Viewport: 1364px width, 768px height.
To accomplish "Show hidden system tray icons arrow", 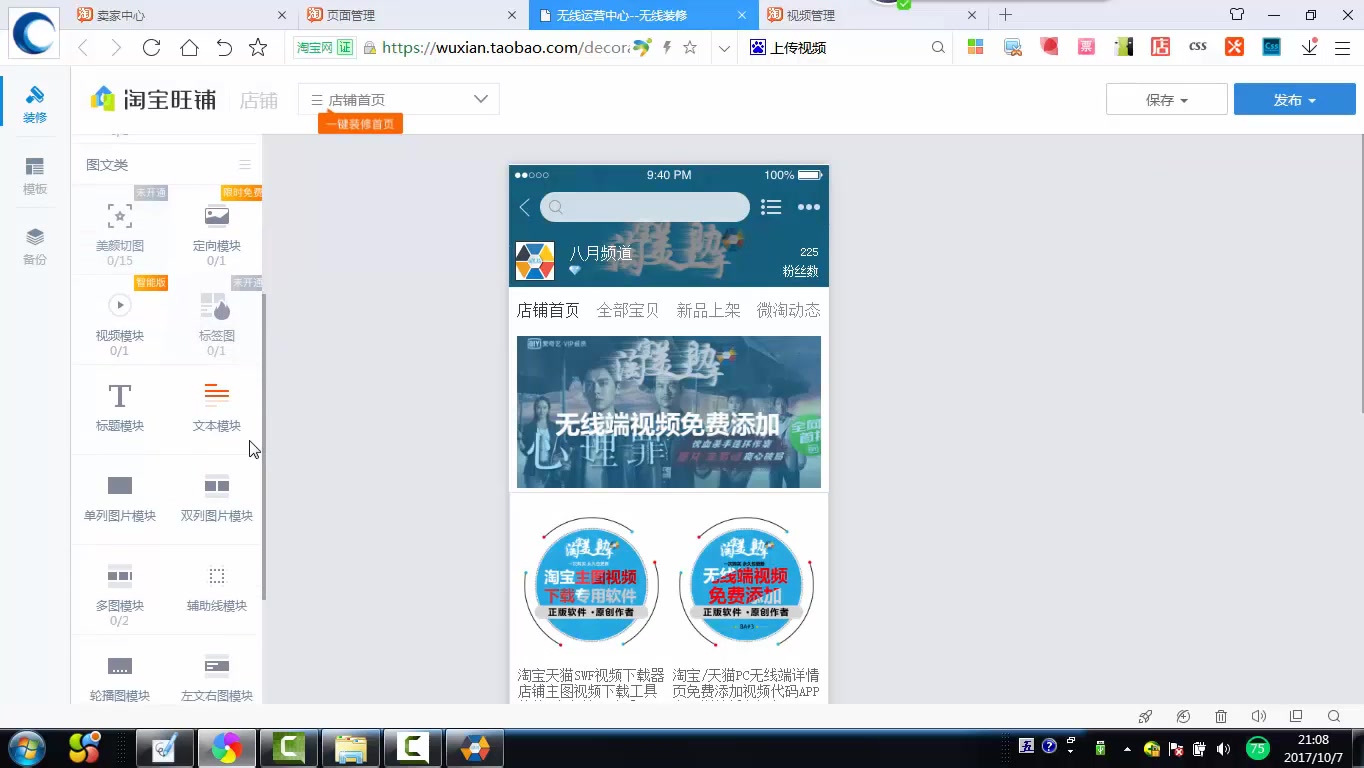I will 1128,748.
